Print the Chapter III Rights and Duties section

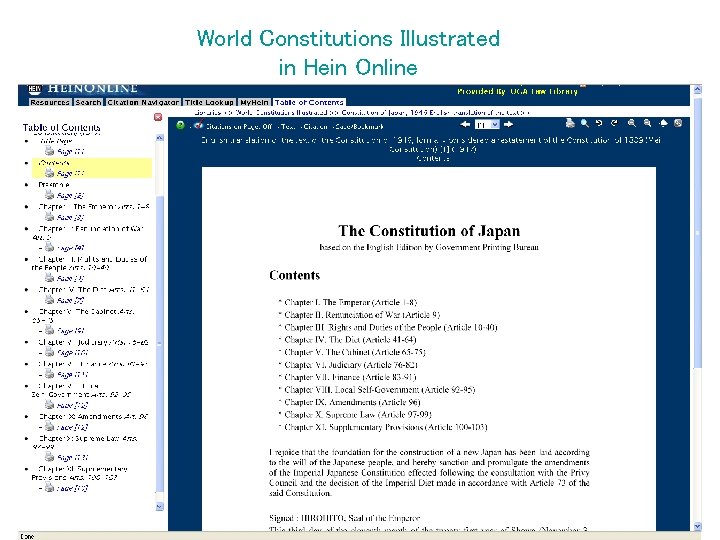point(49,277)
